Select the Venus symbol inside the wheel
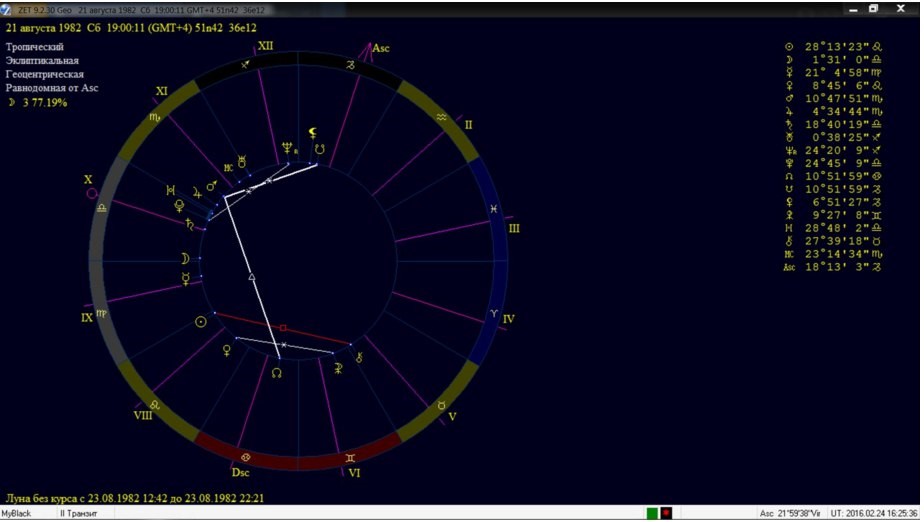 coord(226,350)
